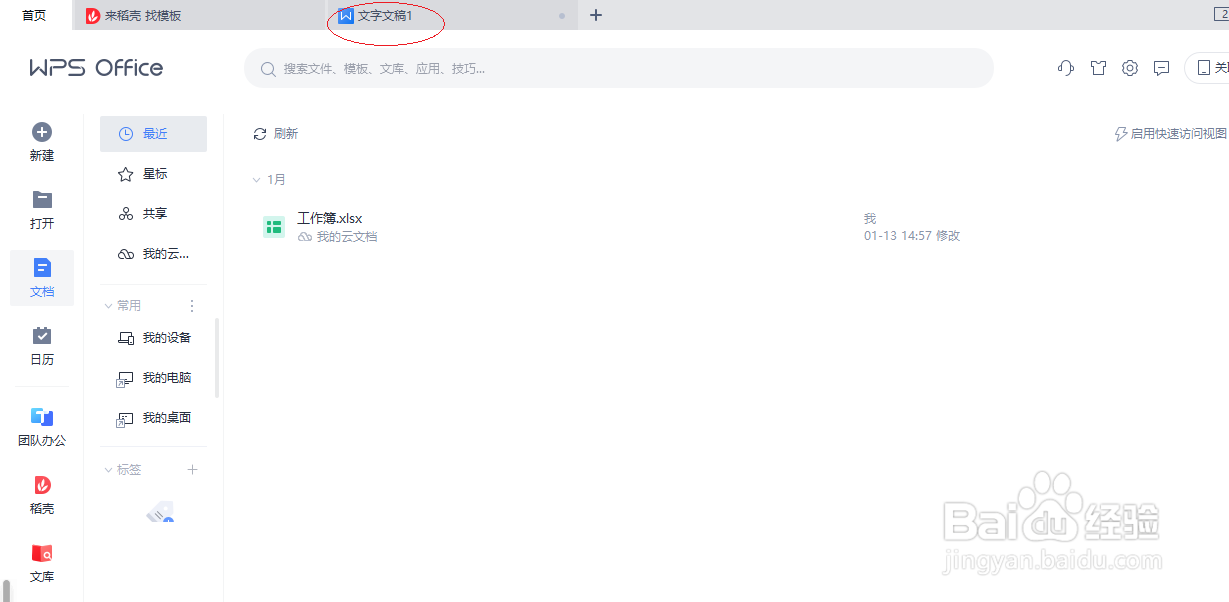The image size is (1229, 602).
Task: Open WPS customer service headset icon
Action: click(1065, 68)
